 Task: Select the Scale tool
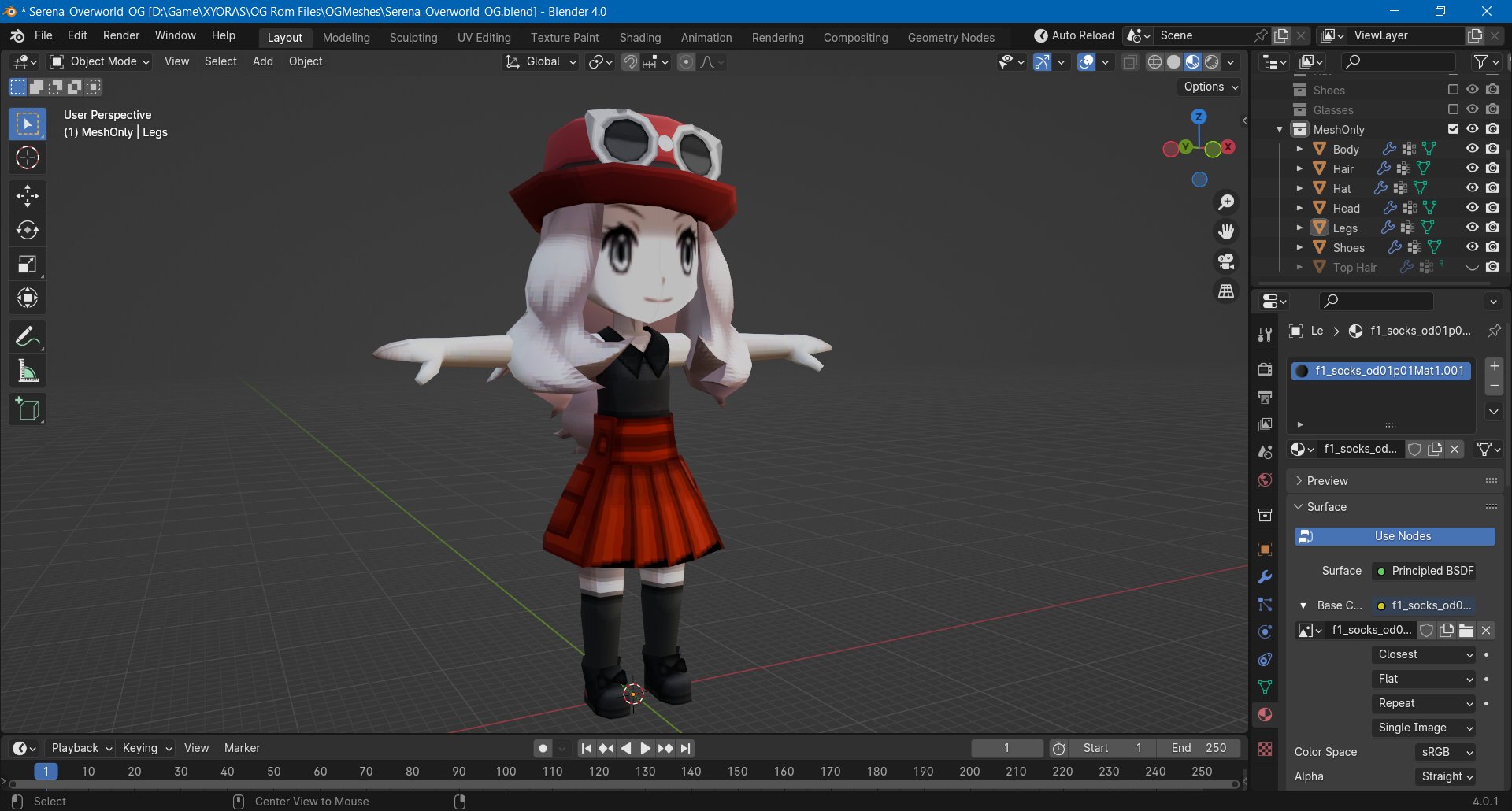click(28, 265)
